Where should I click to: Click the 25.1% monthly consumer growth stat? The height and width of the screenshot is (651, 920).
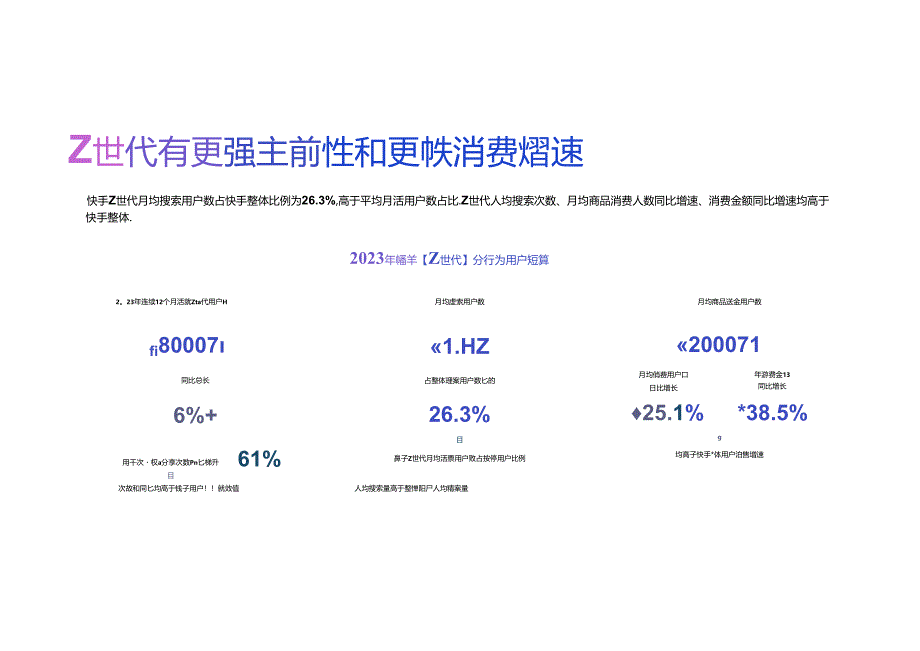[x=665, y=410]
